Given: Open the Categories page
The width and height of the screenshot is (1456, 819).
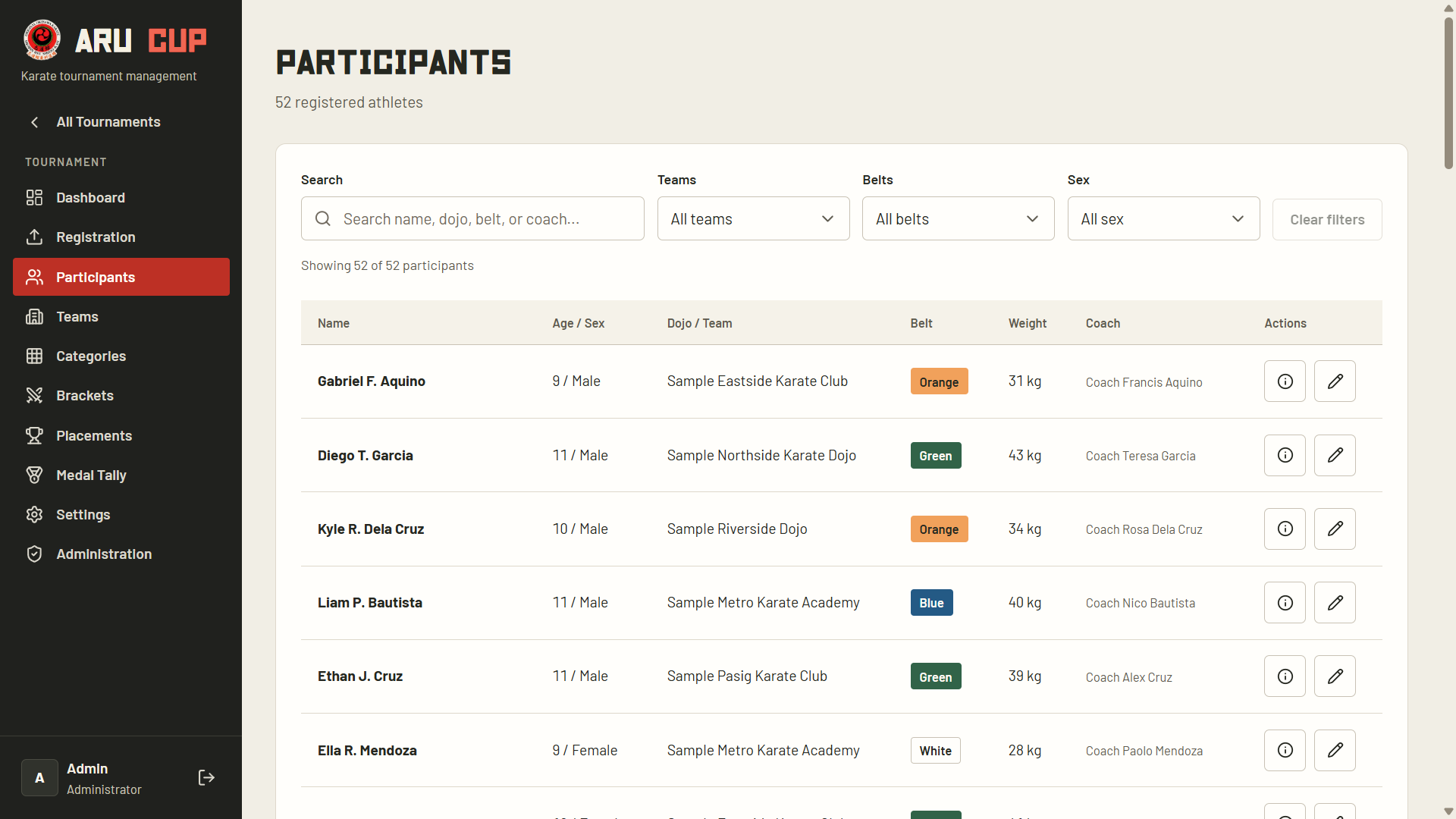Looking at the screenshot, I should point(121,356).
